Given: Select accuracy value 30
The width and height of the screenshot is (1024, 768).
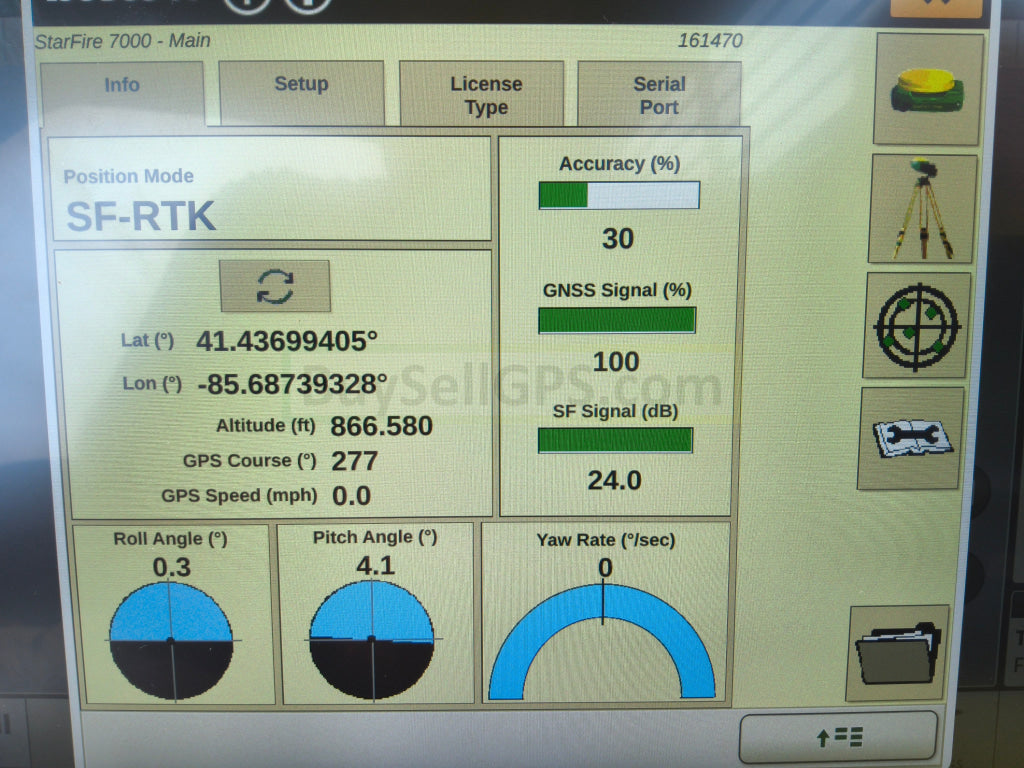Looking at the screenshot, I should tap(618, 238).
